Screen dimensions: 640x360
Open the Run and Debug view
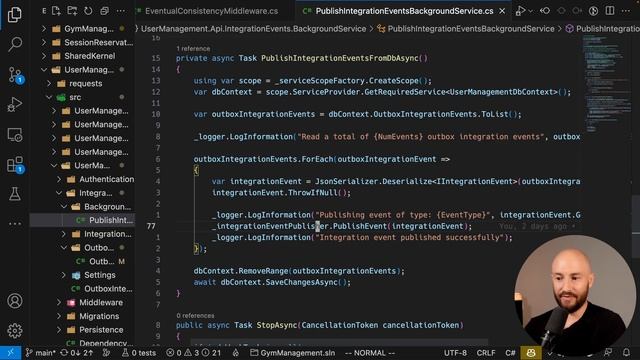pyautogui.click(x=15, y=104)
